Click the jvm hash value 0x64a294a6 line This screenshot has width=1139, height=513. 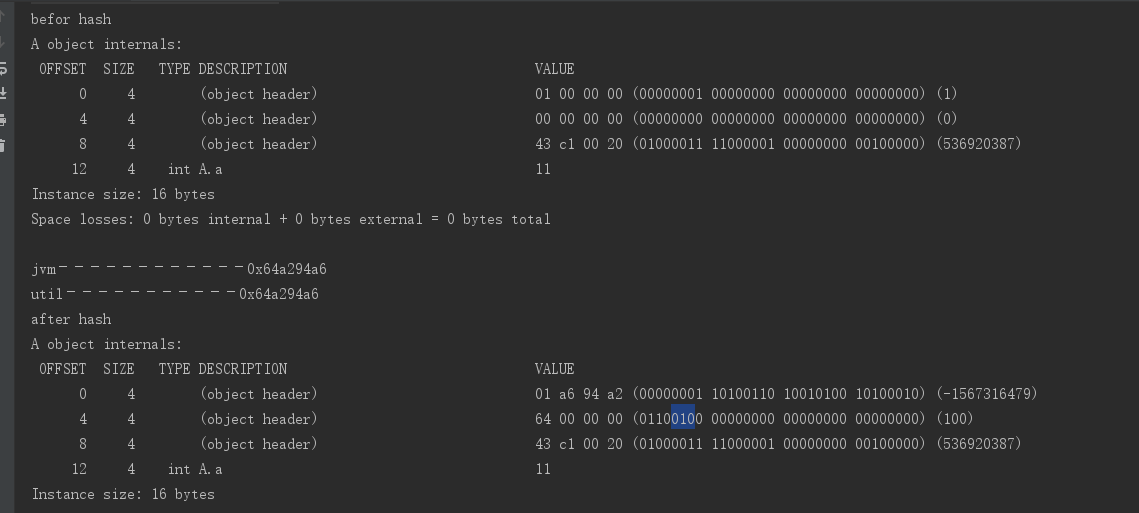pos(179,269)
